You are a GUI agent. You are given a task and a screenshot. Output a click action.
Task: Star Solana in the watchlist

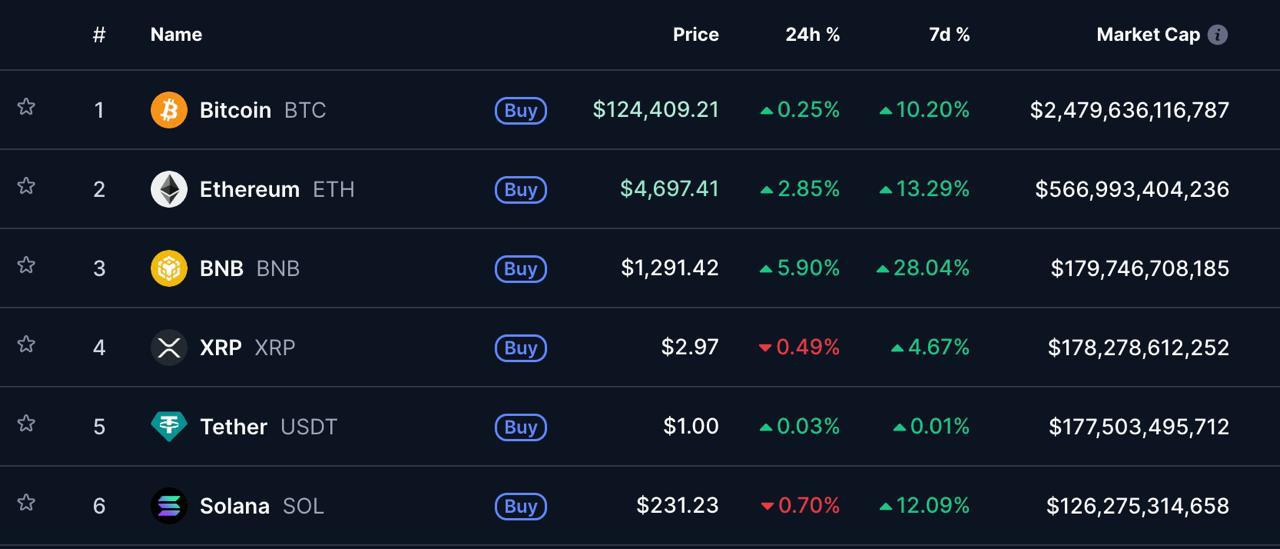coord(27,502)
